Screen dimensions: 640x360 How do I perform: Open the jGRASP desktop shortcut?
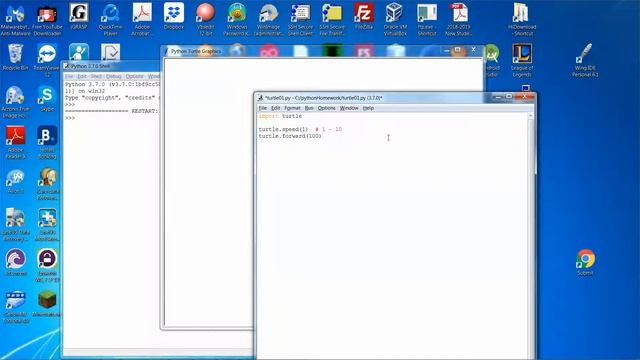79,16
